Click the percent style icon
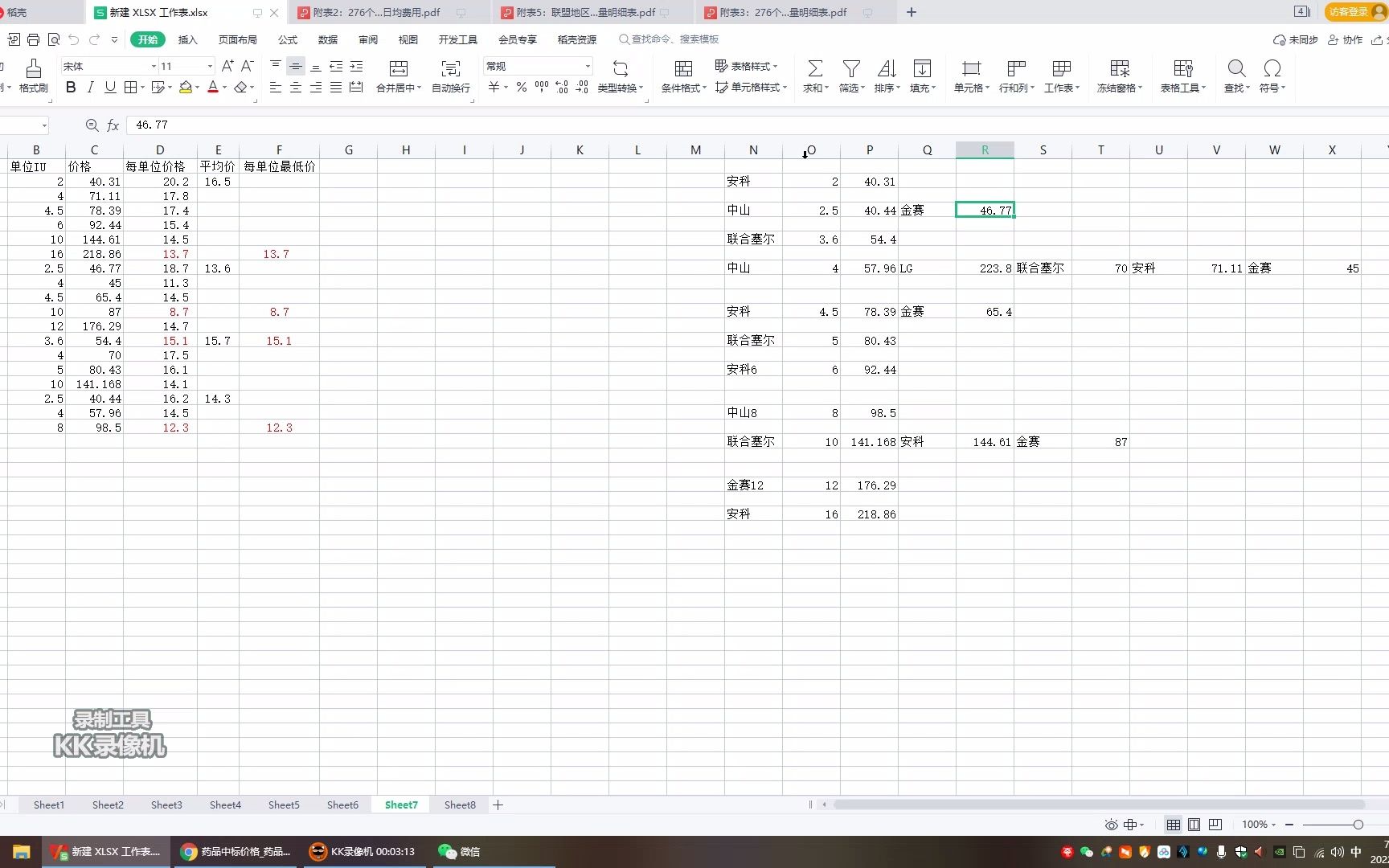Viewport: 1389px width, 868px height. [522, 87]
